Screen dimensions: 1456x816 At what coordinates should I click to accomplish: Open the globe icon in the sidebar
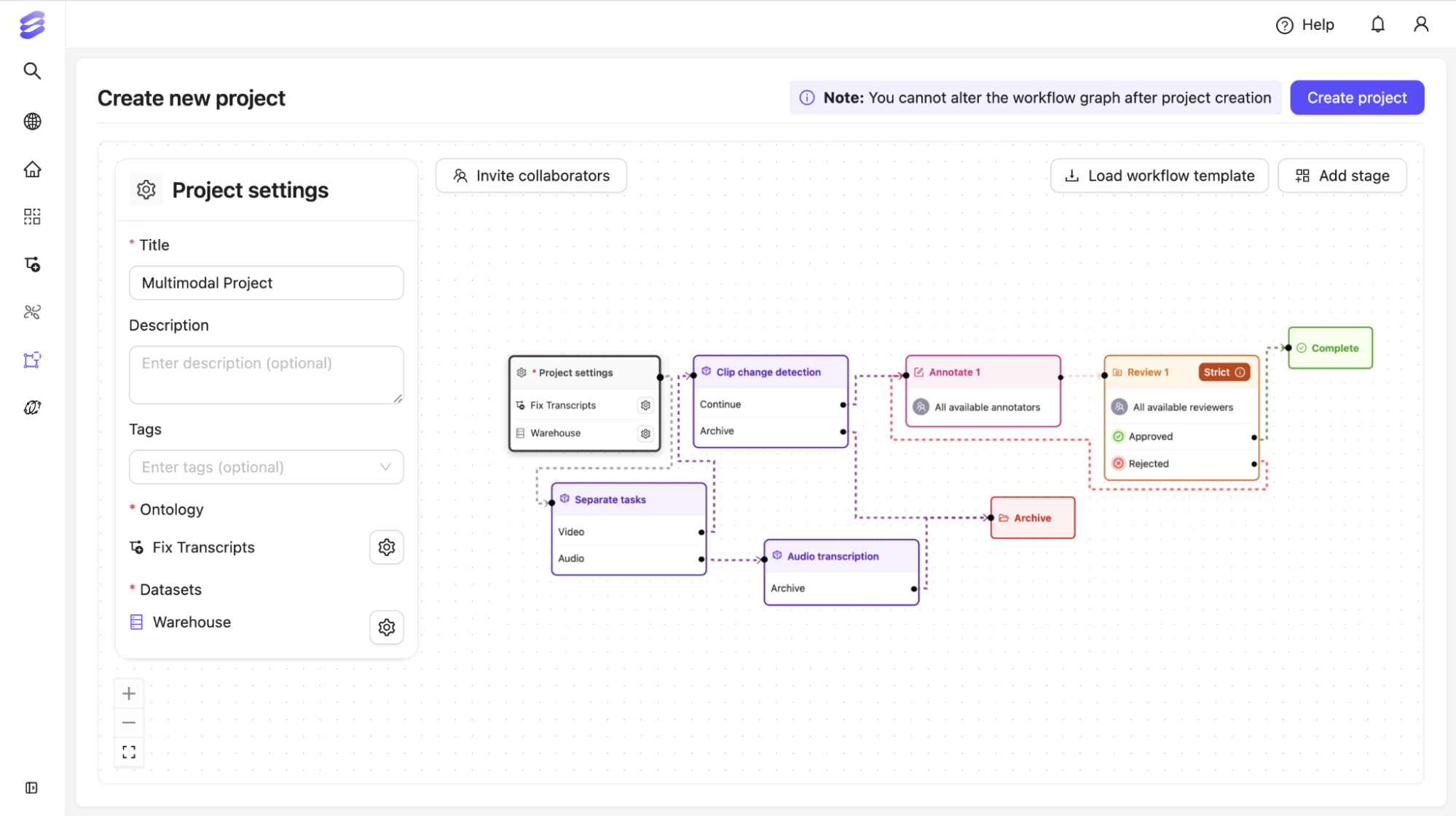click(32, 121)
